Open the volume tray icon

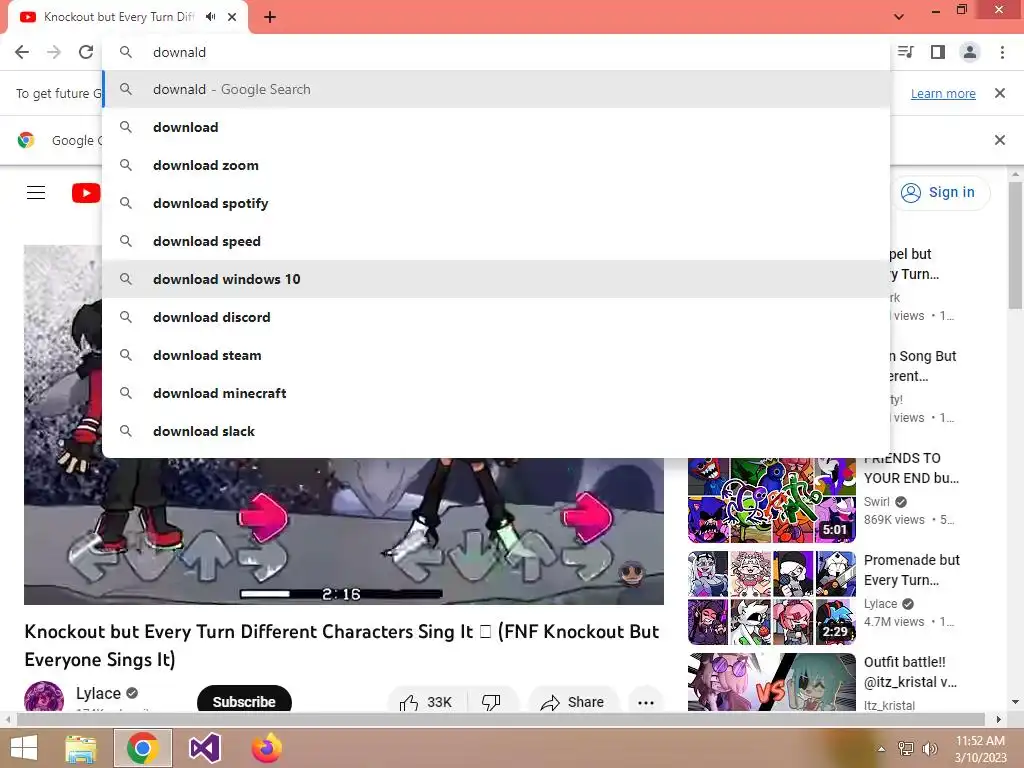930,749
